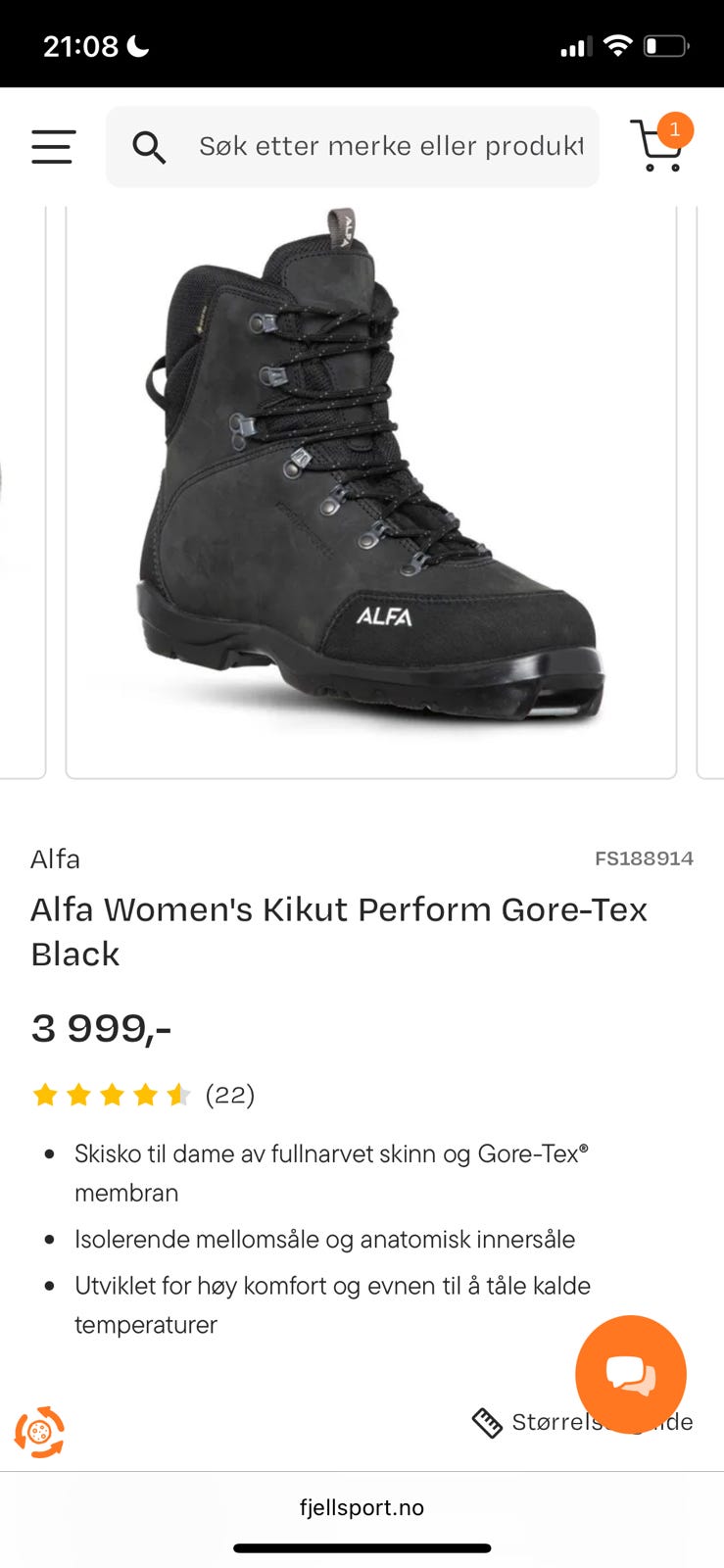Enlarge the black Alfa boot image
The height and width of the screenshot is (1568, 724).
[x=371, y=480]
